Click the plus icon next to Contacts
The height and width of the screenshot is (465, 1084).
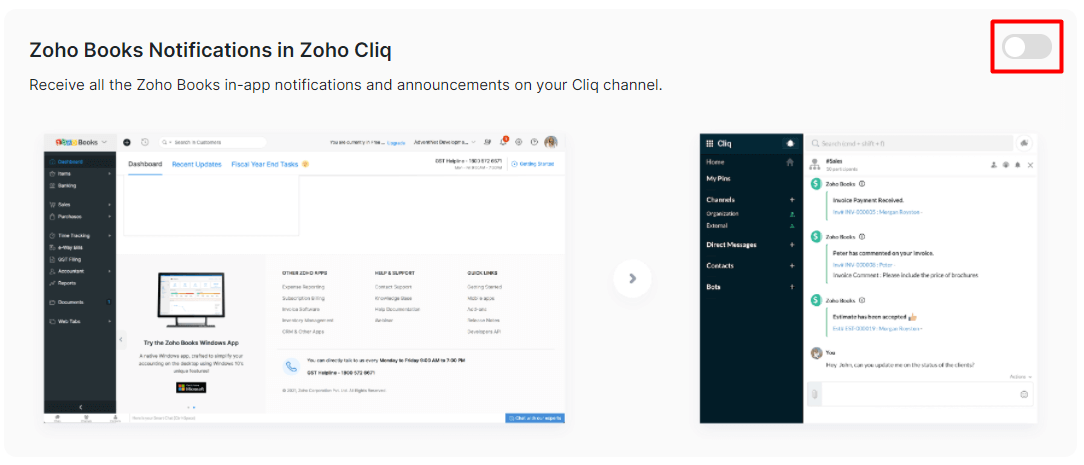792,265
